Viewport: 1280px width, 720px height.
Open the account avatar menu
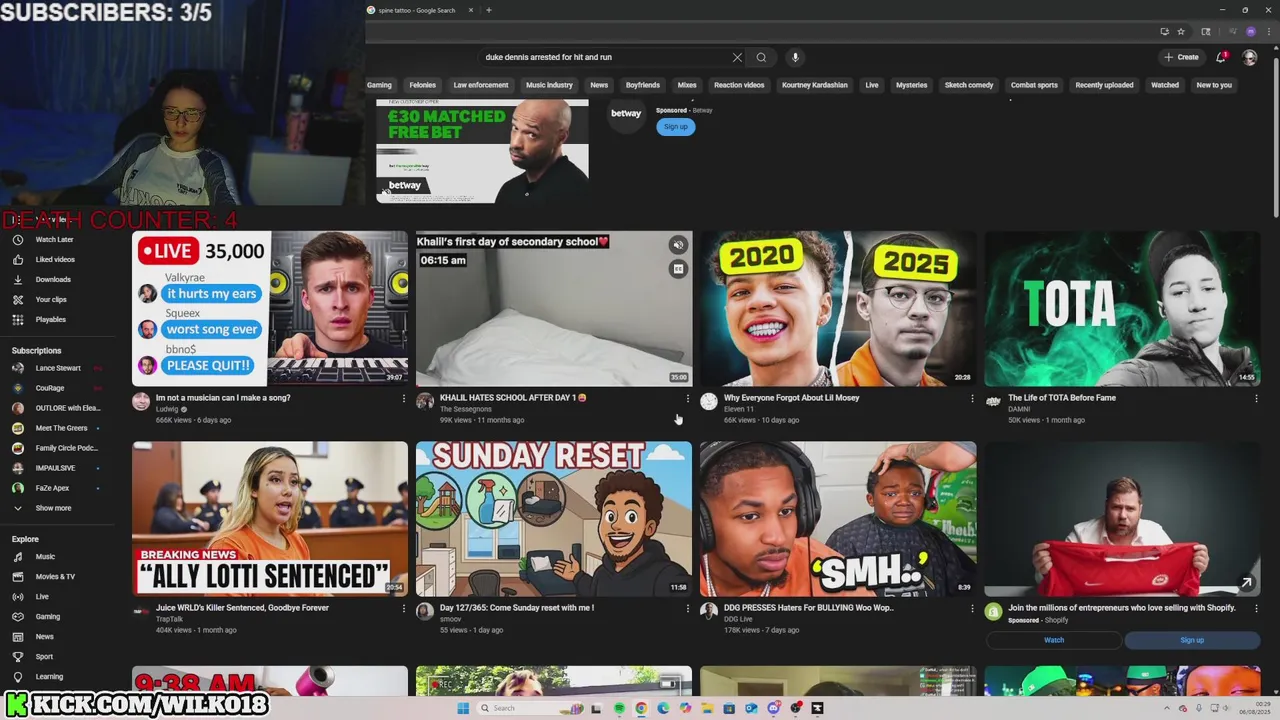(1250, 57)
